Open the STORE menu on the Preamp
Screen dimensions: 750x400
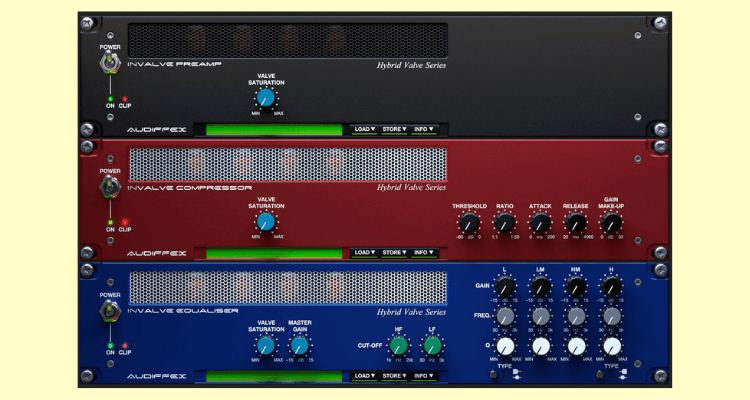[394, 129]
